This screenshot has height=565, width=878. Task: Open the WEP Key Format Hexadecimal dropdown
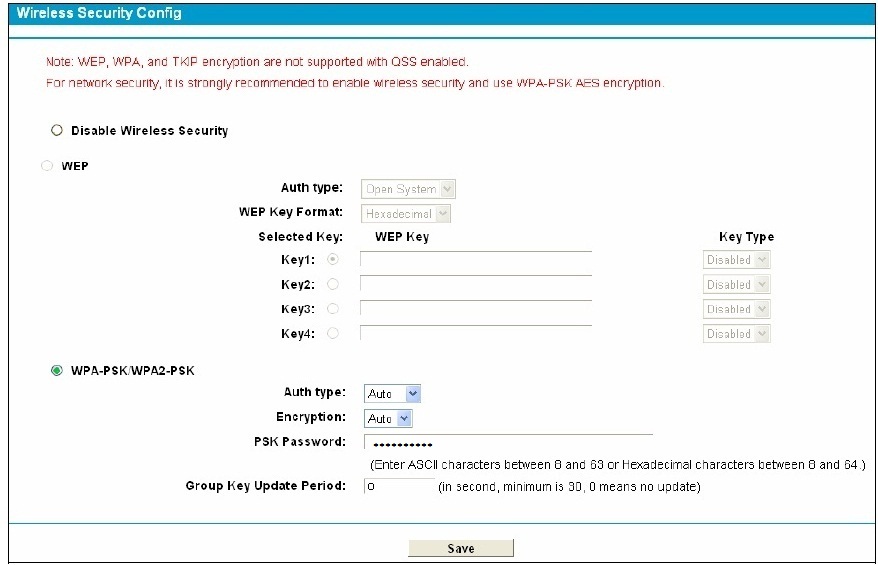[x=406, y=214]
